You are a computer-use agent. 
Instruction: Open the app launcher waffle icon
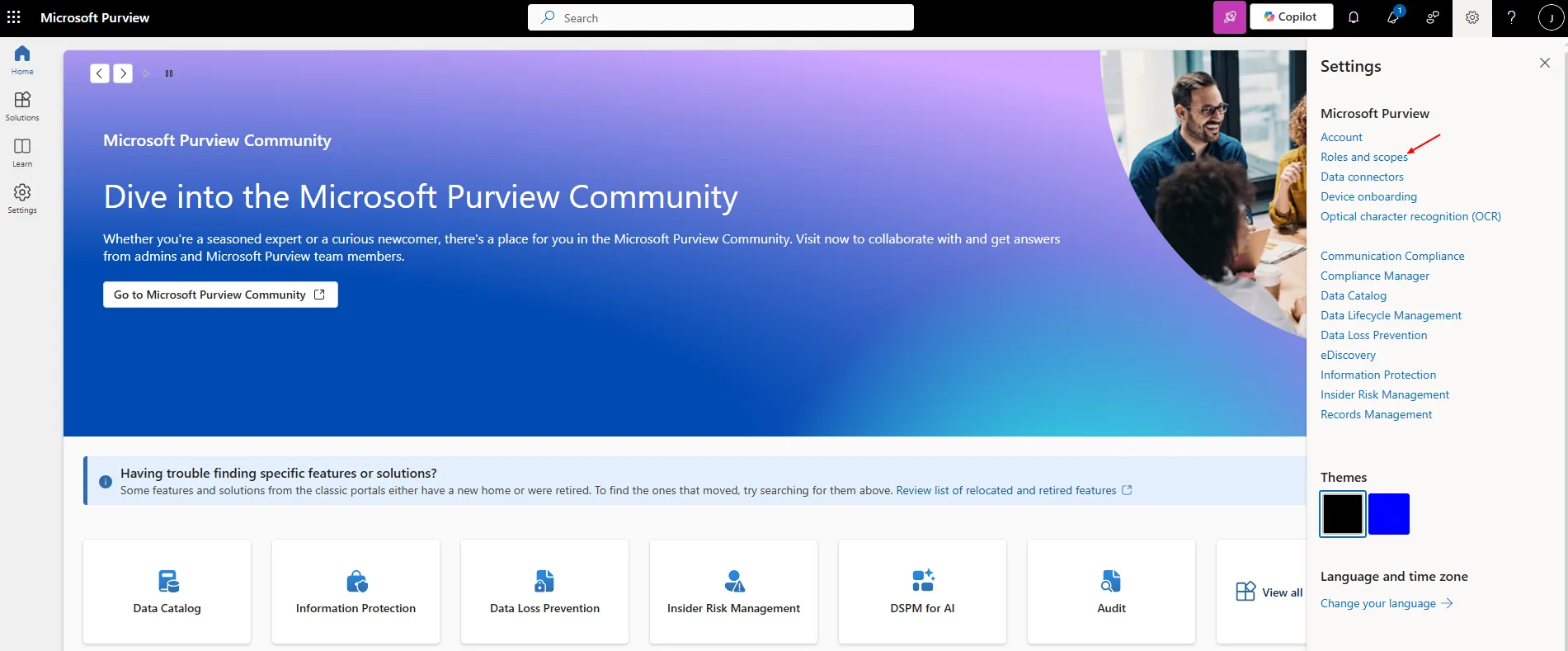point(14,17)
